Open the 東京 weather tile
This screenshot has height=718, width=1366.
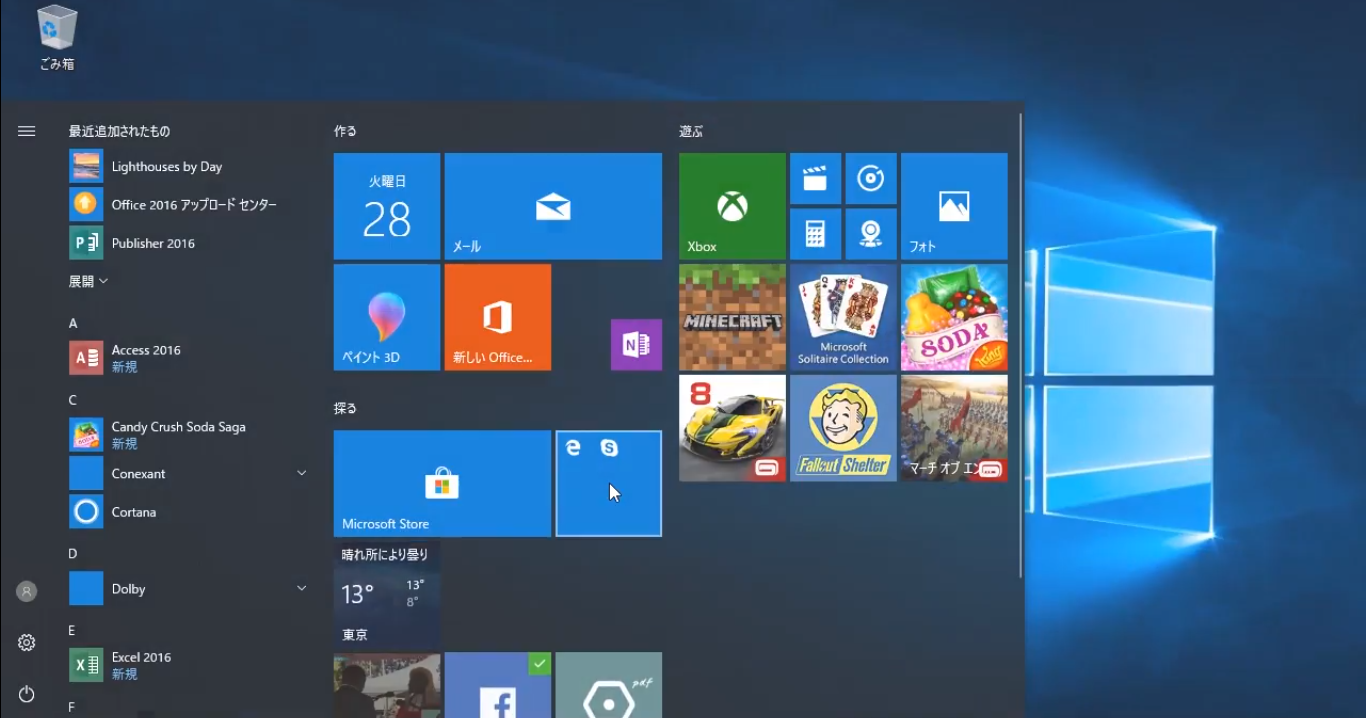[x=387, y=595]
